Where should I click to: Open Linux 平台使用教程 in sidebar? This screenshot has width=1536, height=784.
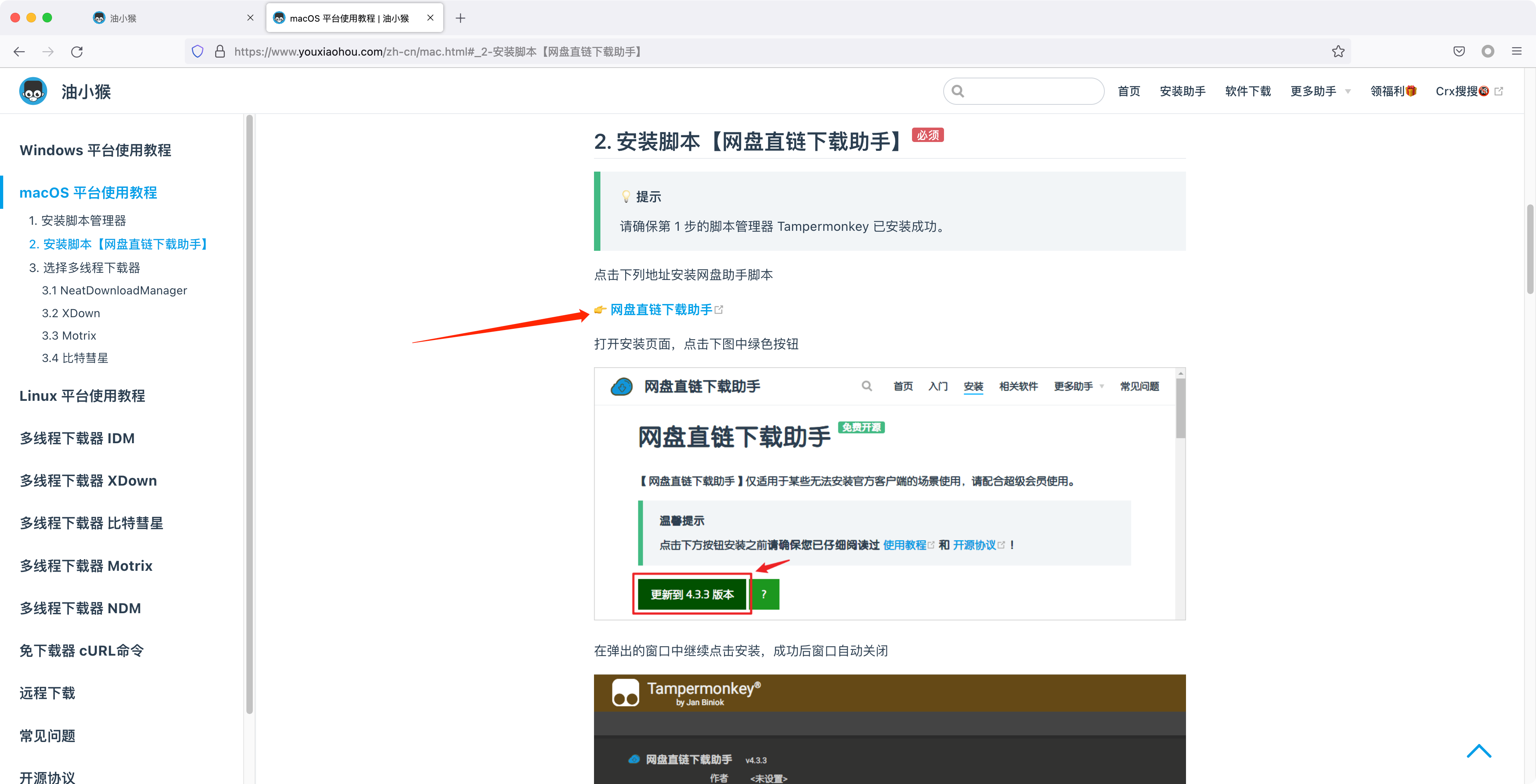(x=82, y=396)
